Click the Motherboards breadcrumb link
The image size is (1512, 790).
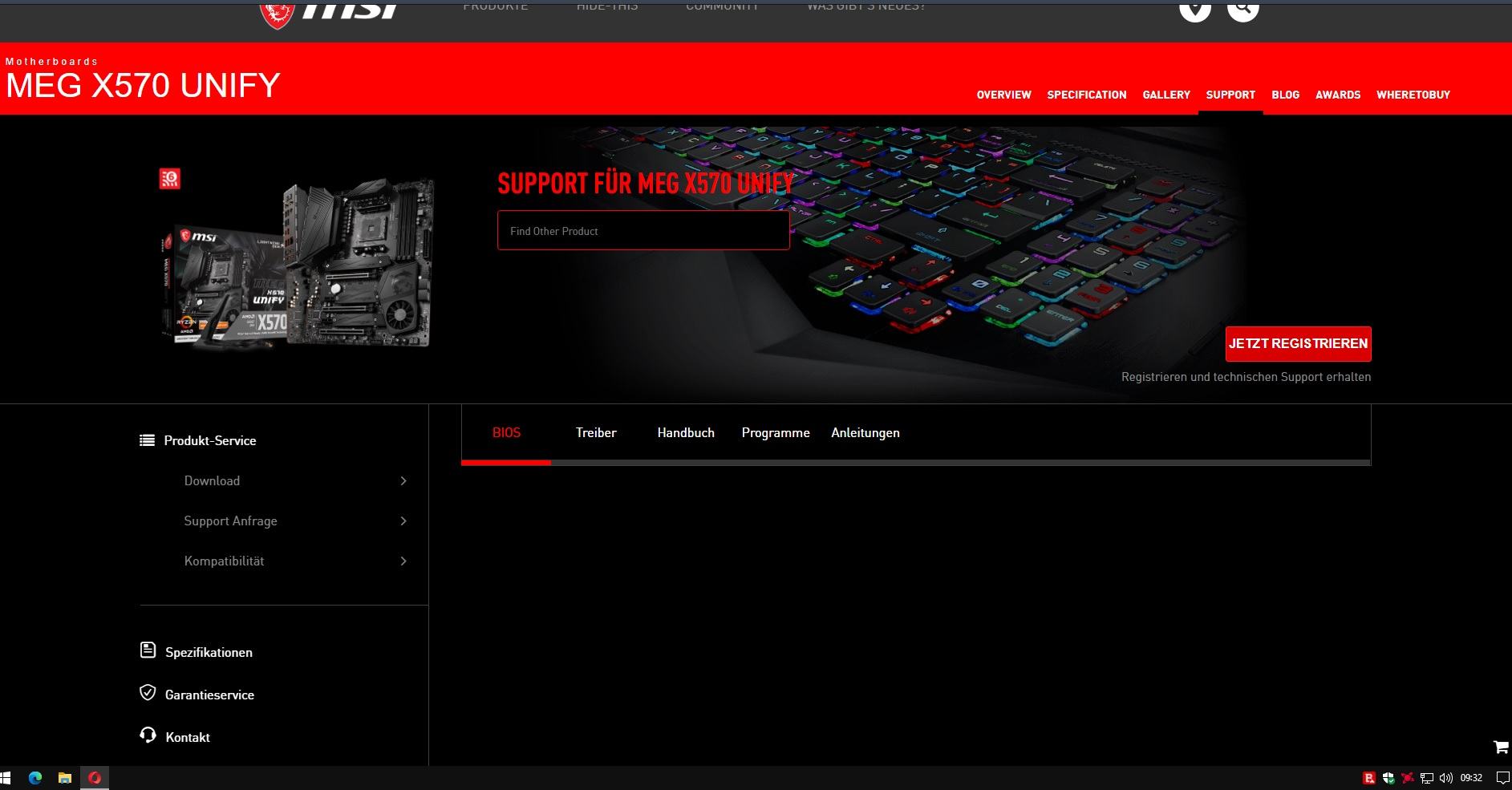click(51, 62)
